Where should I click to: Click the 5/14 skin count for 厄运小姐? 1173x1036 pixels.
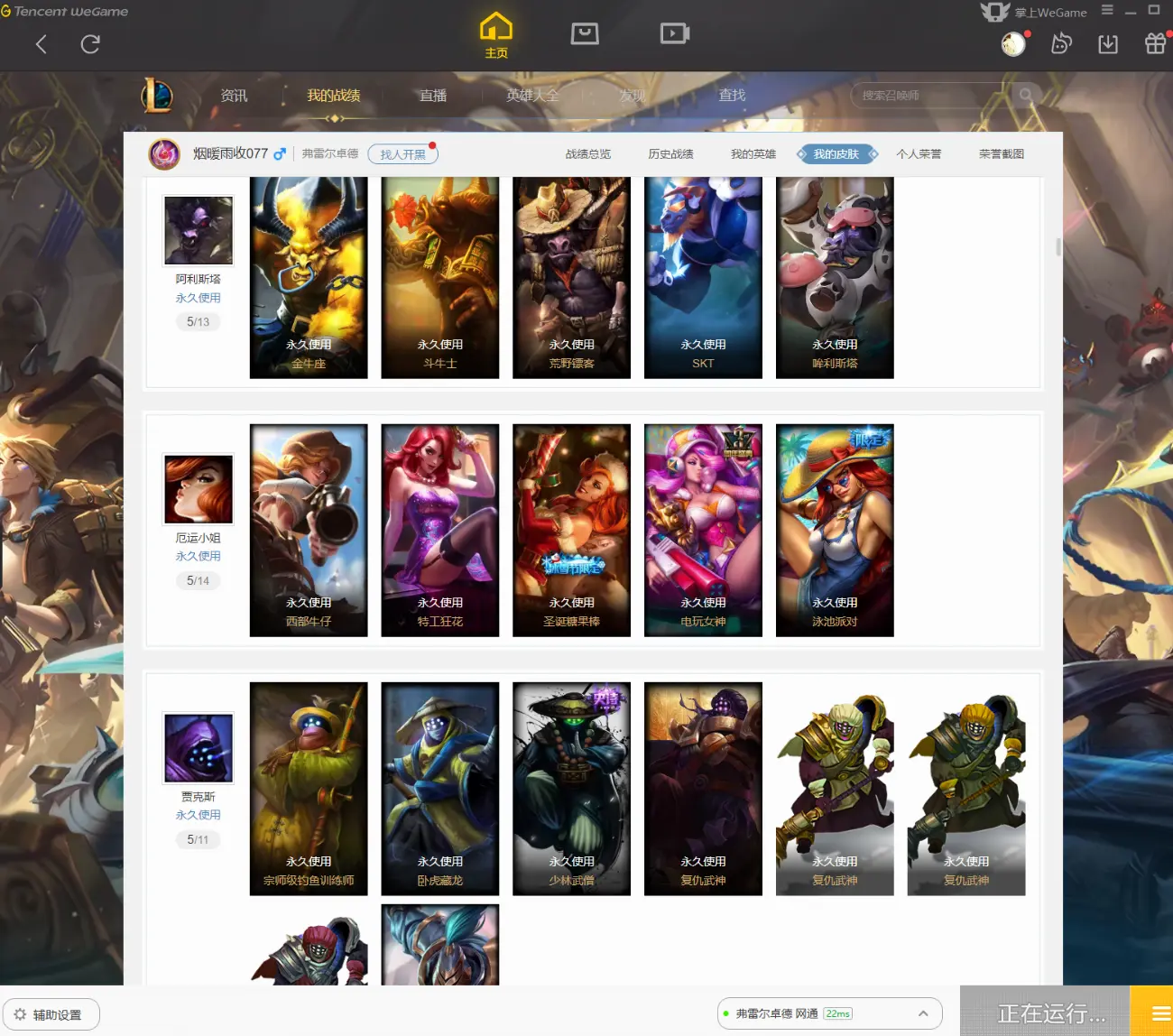[x=199, y=581]
